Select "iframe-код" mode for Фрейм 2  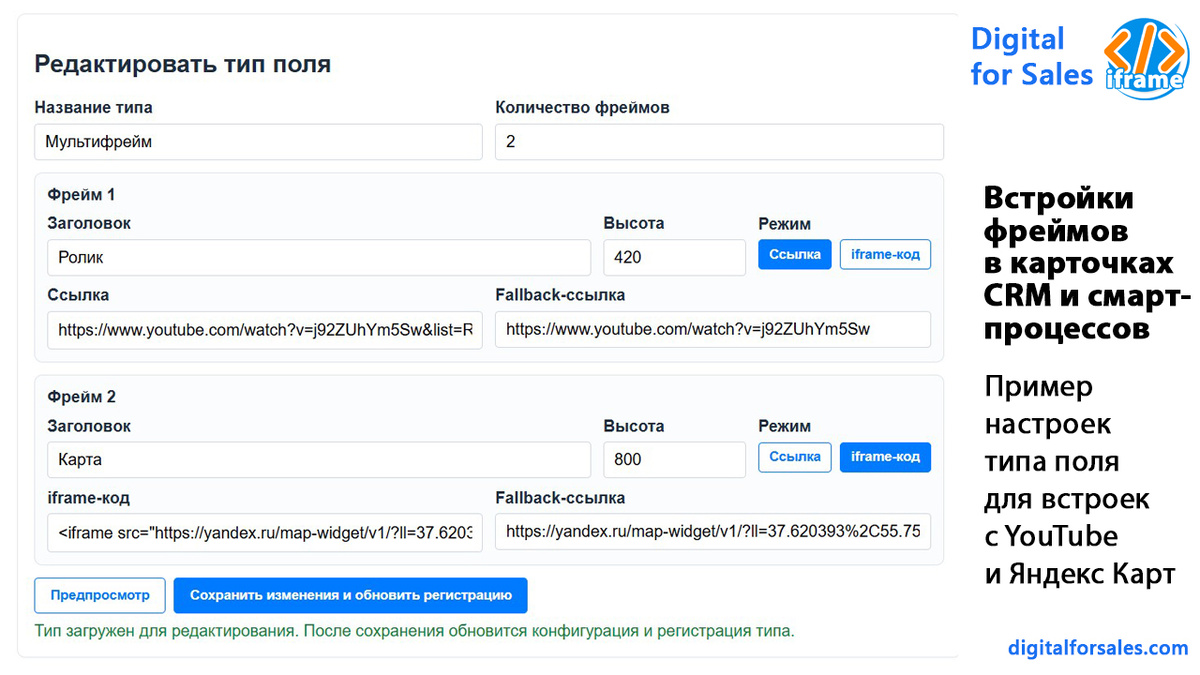coord(885,457)
